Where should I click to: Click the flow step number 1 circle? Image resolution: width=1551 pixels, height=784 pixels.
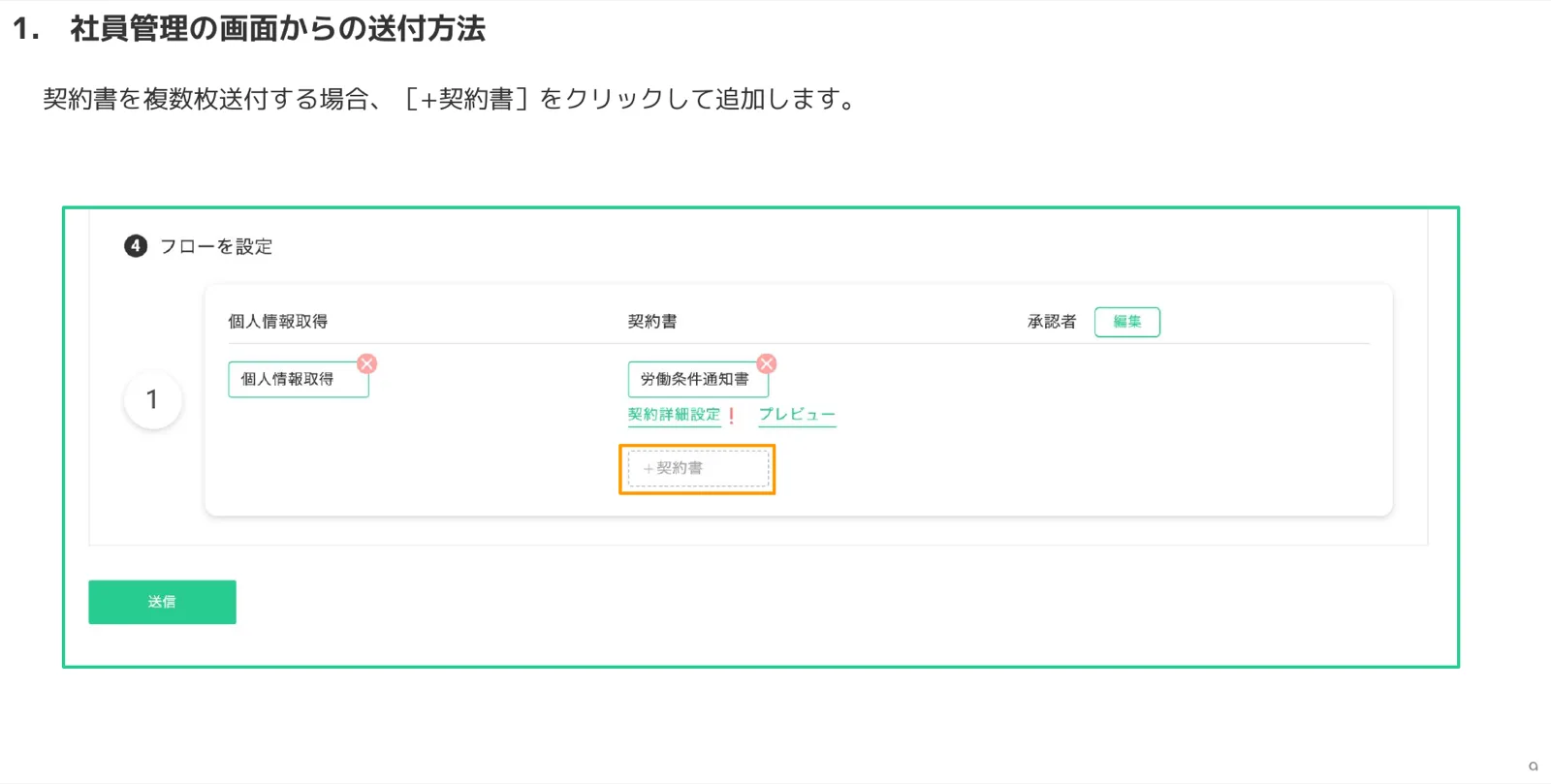152,399
